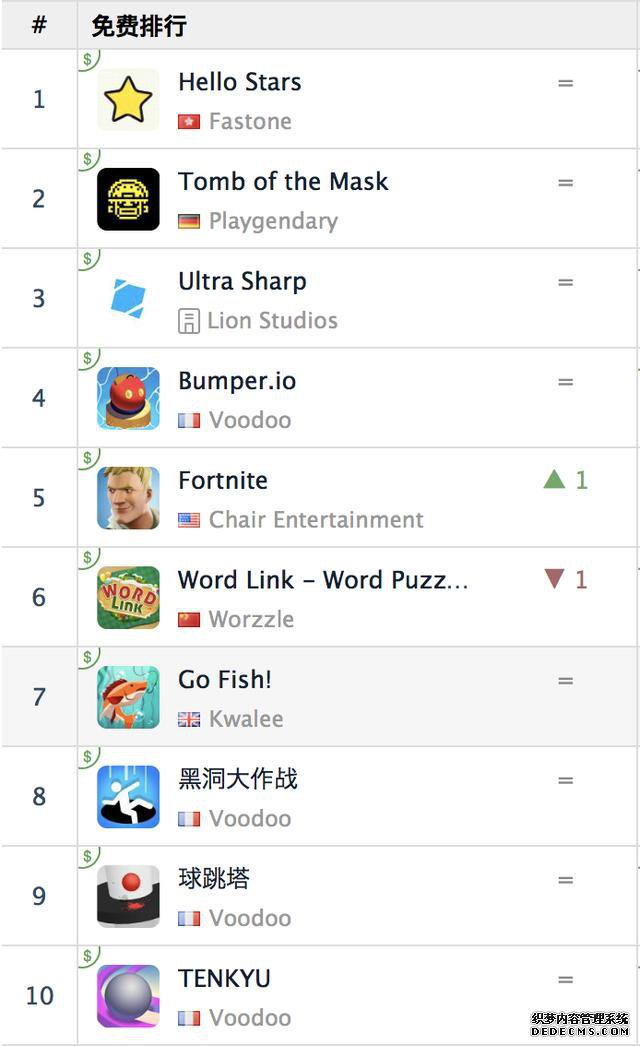The width and height of the screenshot is (640, 1046).
Task: Click the Tomb of the Mask icon
Action: point(128,199)
